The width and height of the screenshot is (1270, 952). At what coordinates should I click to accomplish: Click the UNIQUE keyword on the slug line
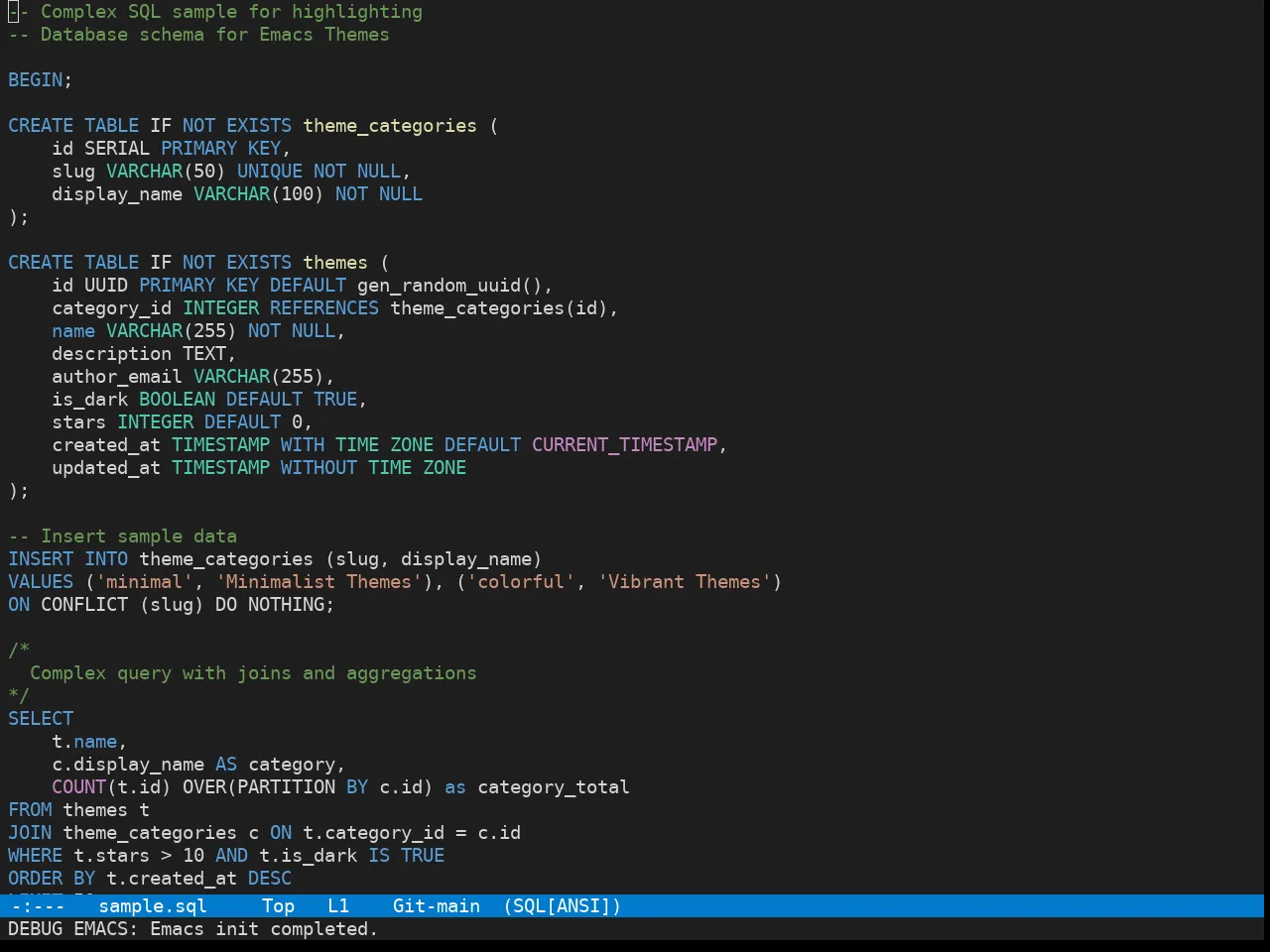pyautogui.click(x=270, y=172)
